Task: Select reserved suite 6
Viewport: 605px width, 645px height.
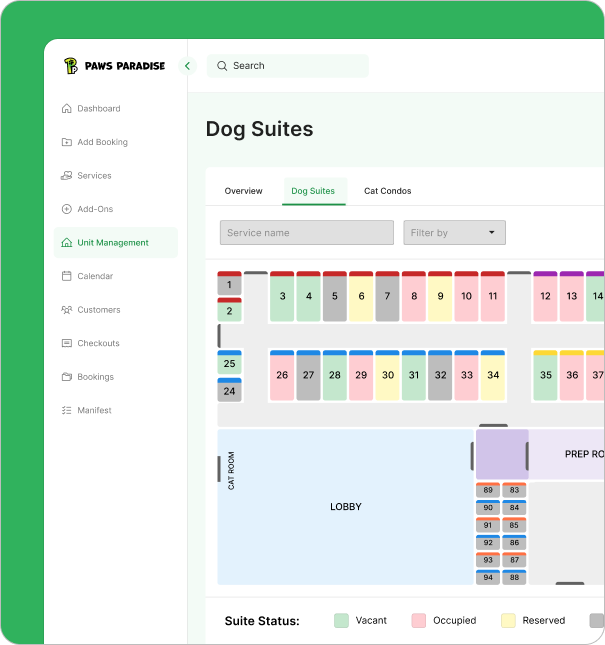Action: (361, 296)
